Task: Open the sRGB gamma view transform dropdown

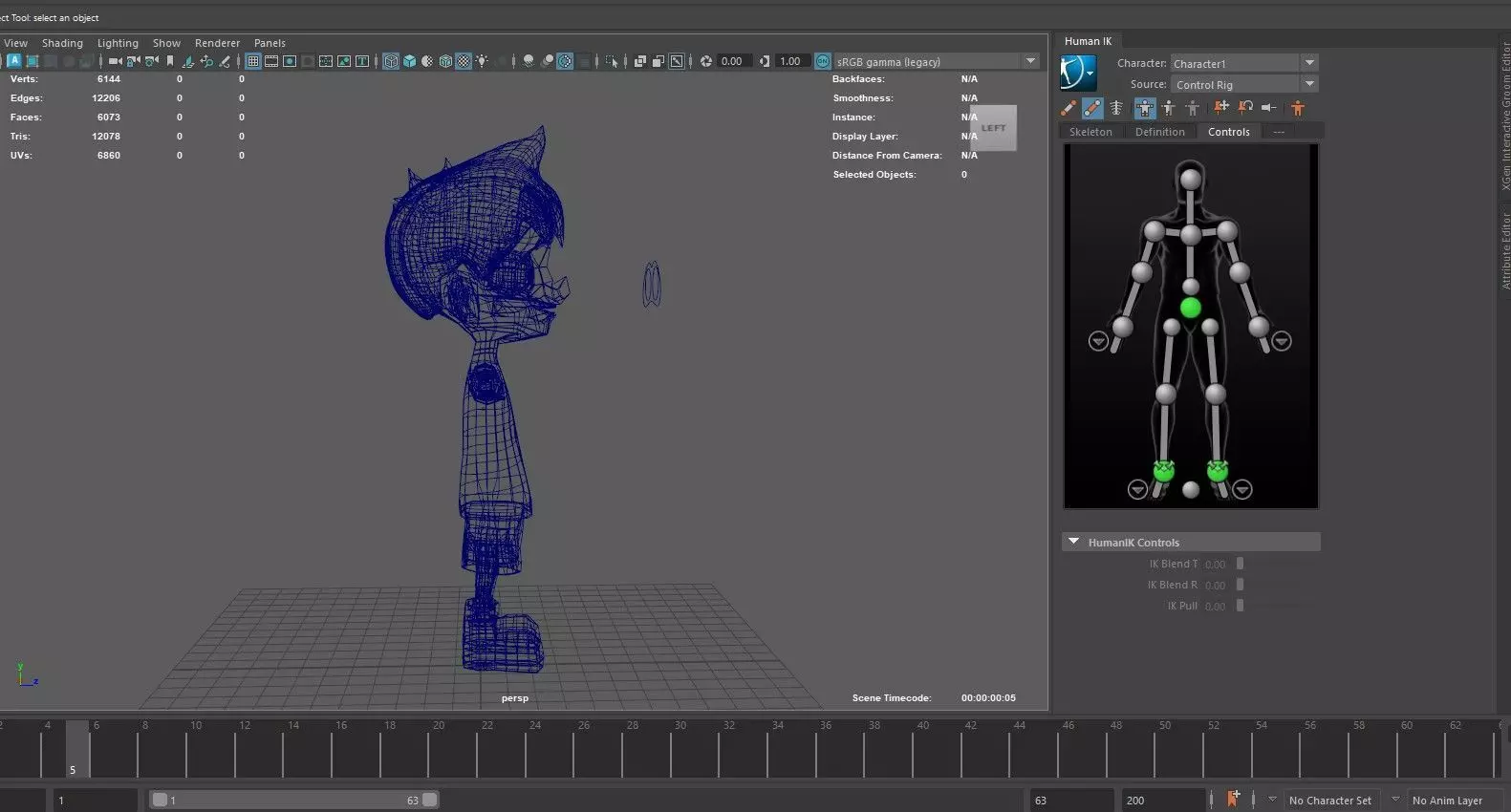Action: [936, 61]
